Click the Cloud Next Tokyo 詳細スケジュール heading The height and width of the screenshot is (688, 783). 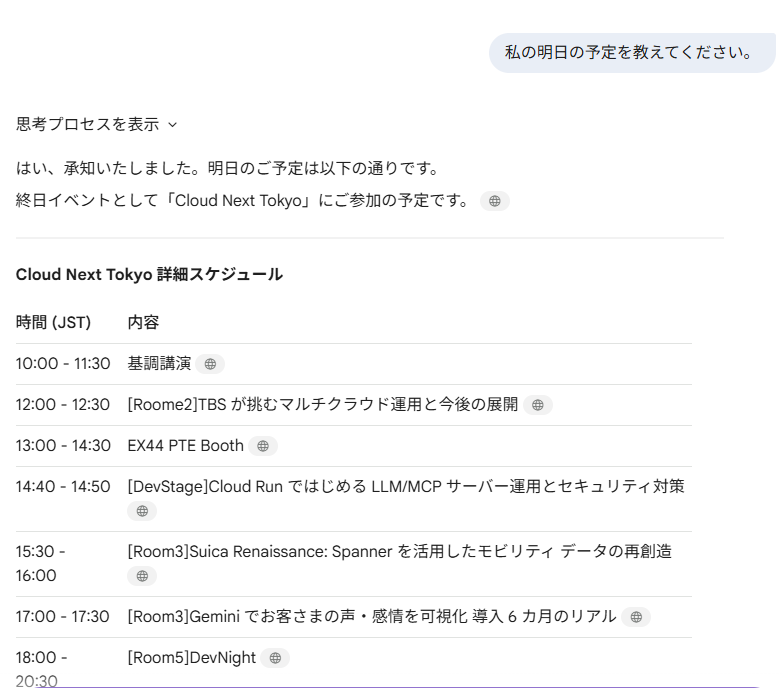tap(149, 274)
